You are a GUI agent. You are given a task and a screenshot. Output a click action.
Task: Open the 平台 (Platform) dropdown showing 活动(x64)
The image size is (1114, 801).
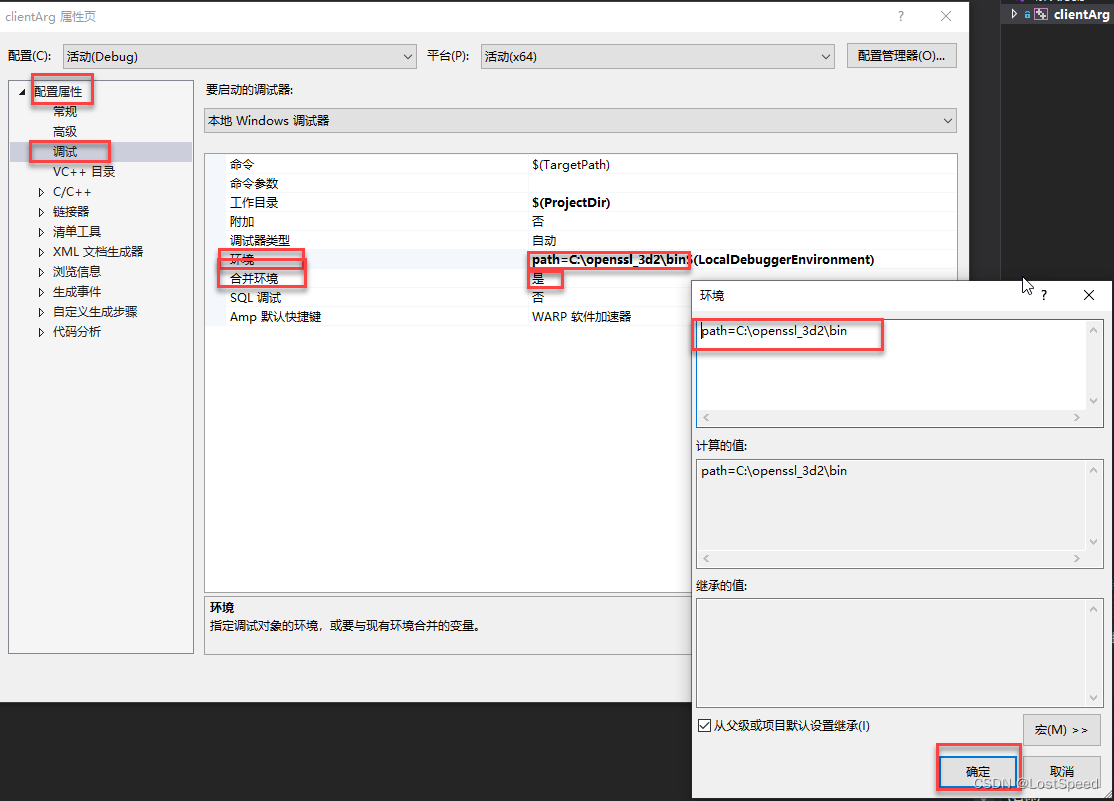(657, 57)
